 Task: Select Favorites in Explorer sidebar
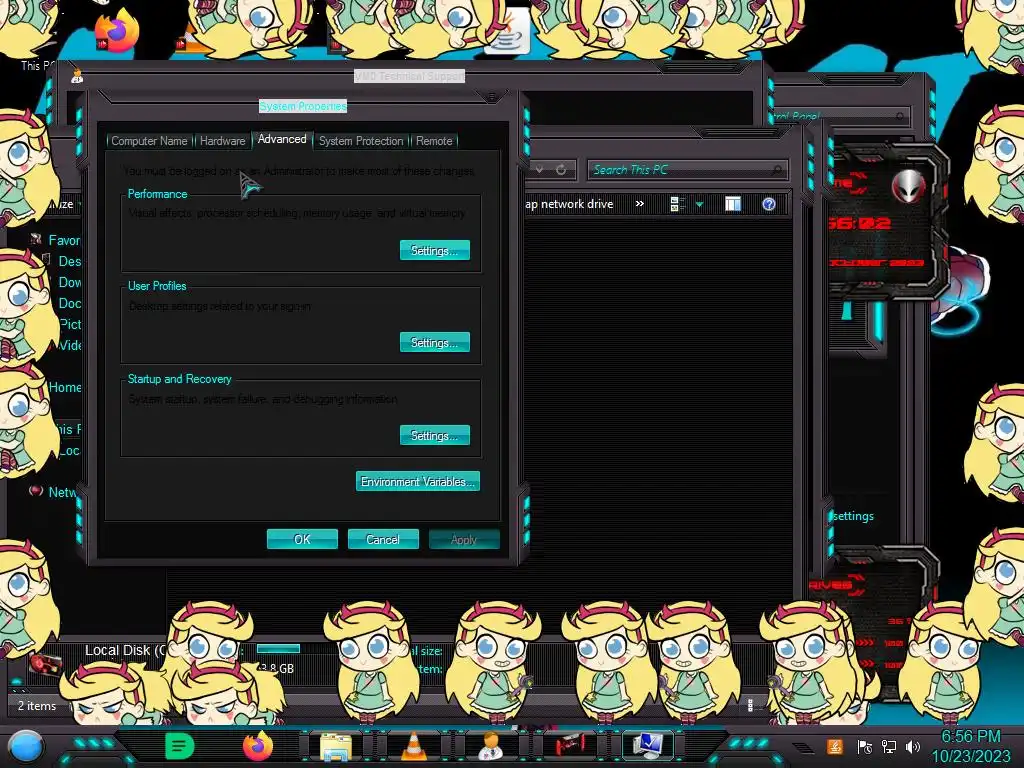(x=65, y=240)
